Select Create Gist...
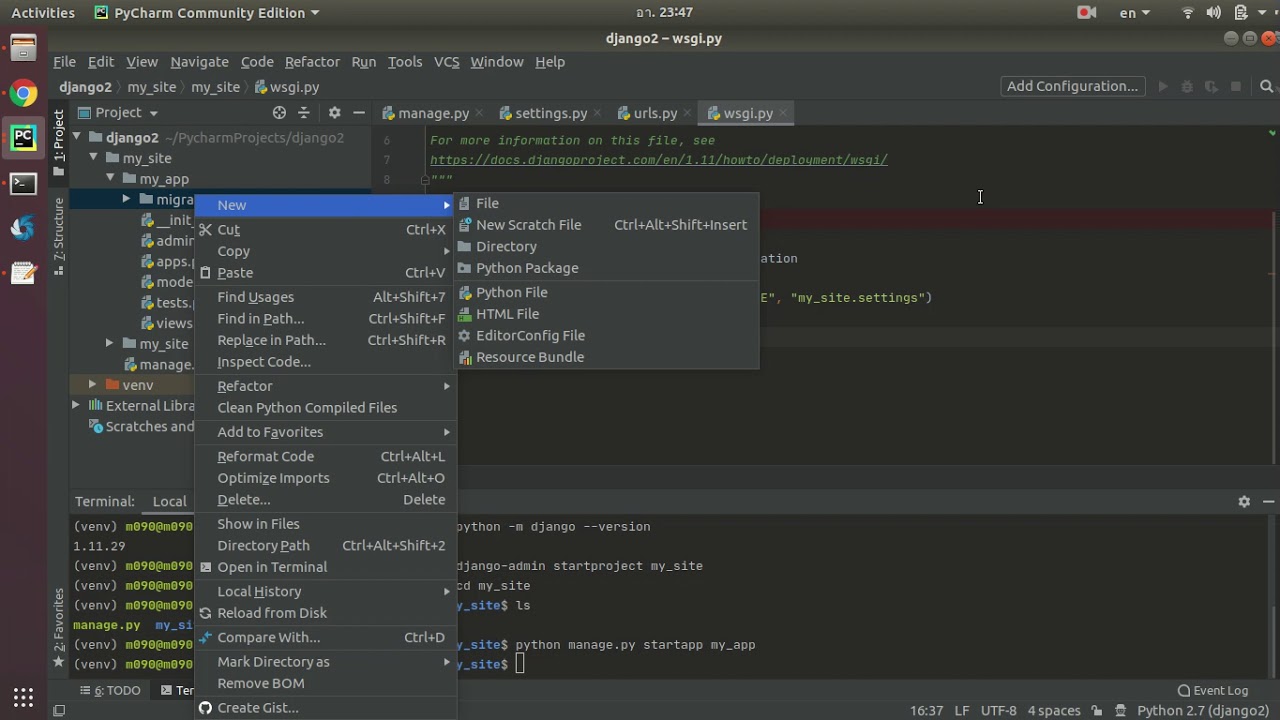 [x=324, y=708]
